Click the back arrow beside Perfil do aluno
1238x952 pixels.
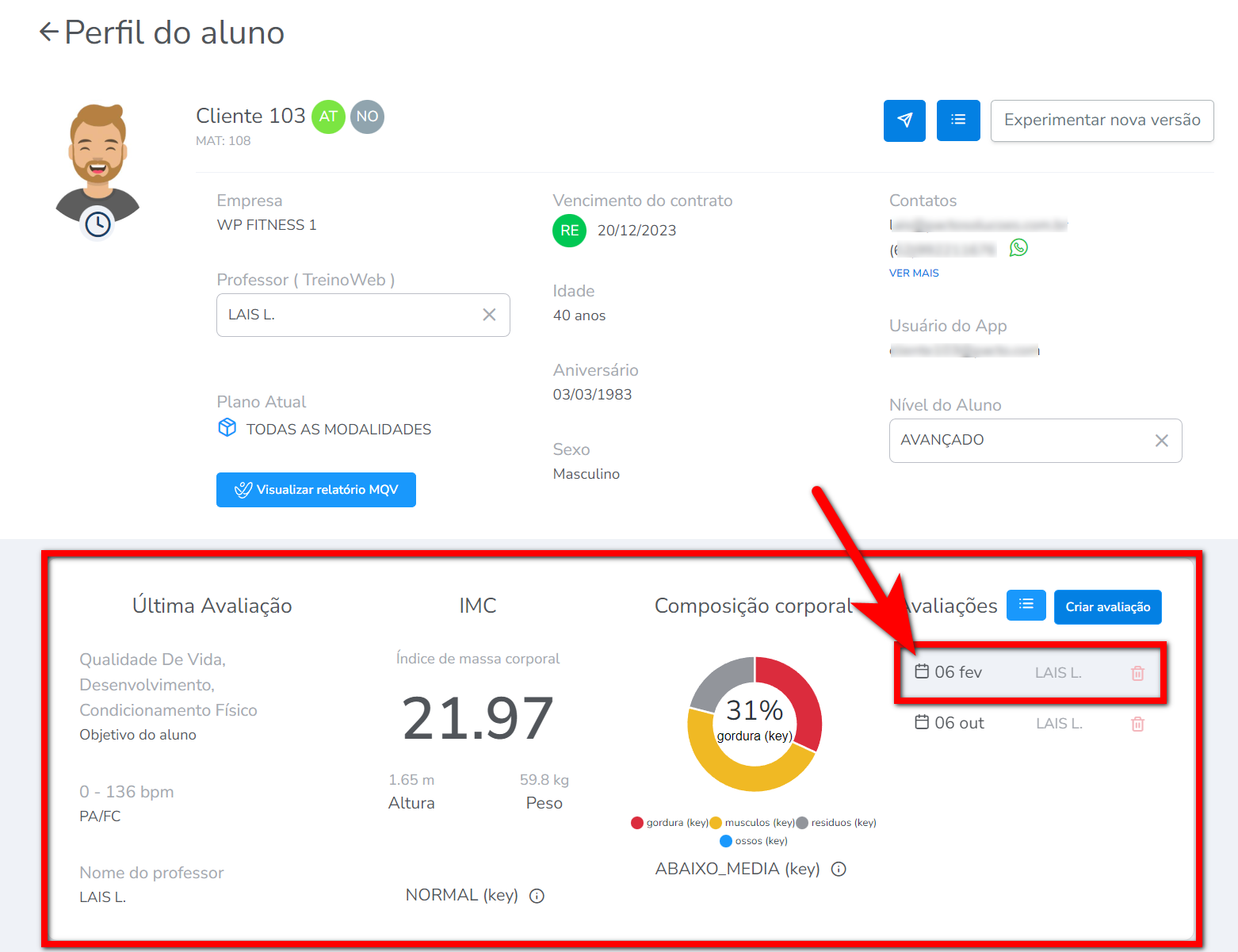(x=49, y=32)
